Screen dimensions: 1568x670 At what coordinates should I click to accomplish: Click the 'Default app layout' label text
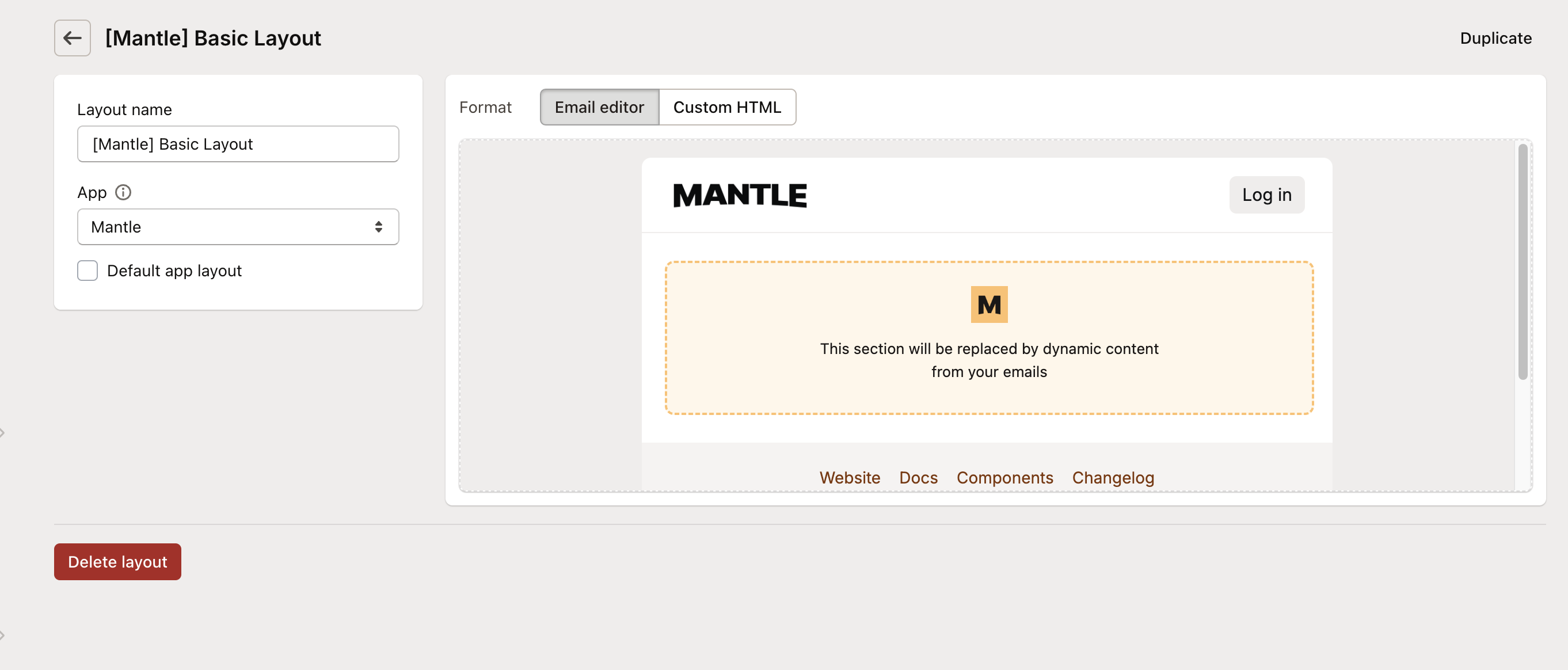(174, 271)
